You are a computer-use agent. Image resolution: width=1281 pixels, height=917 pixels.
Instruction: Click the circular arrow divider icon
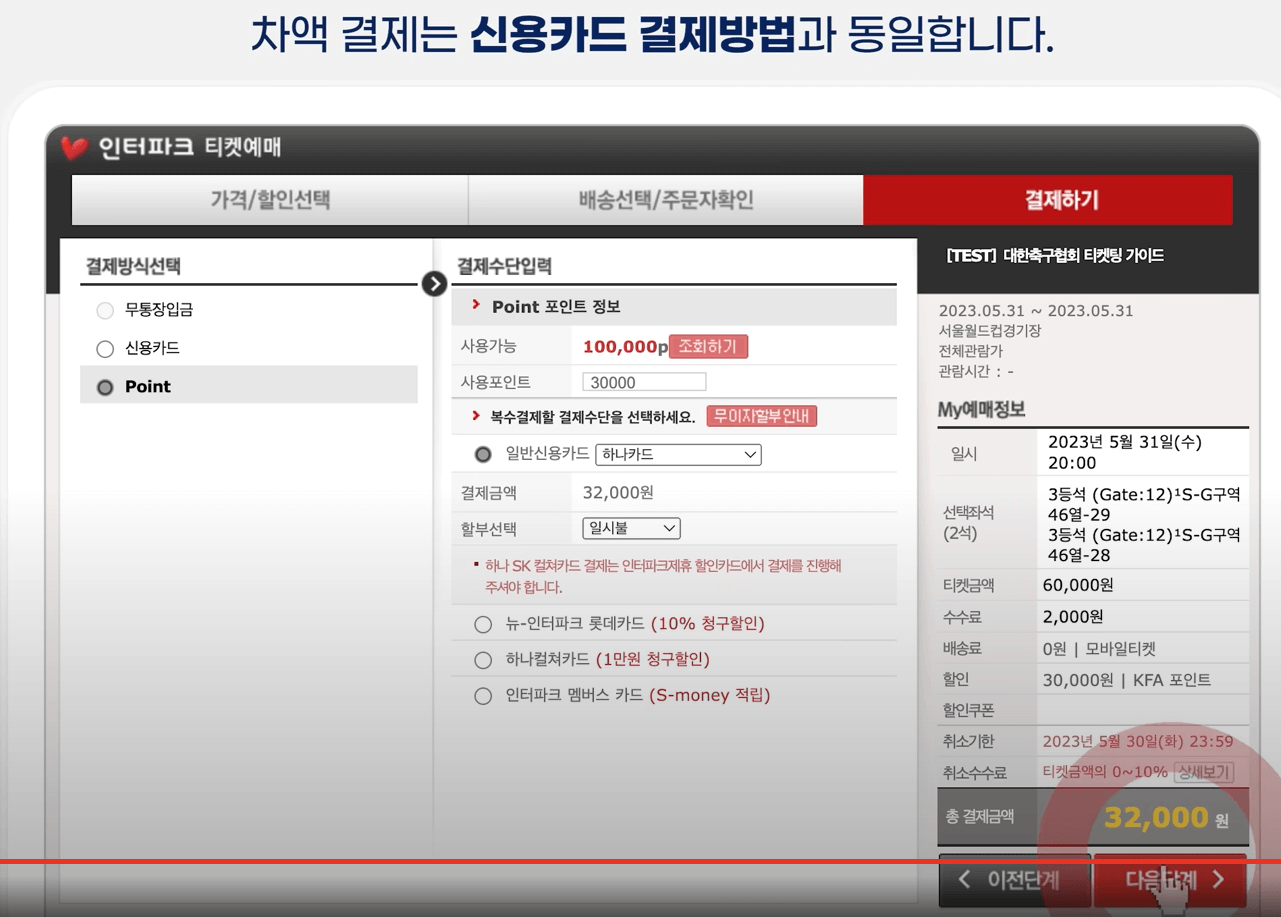(x=434, y=284)
